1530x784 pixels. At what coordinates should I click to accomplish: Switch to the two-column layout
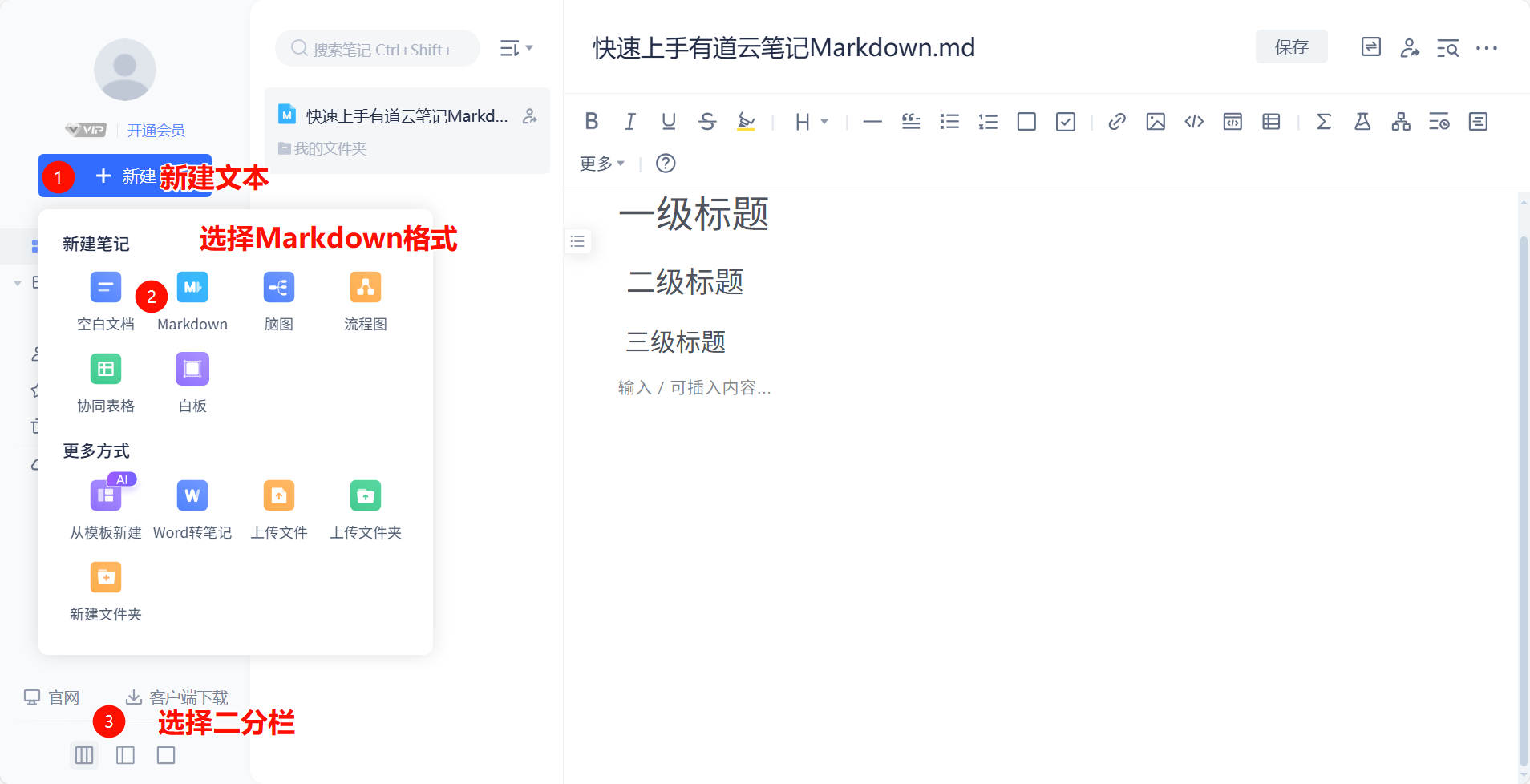click(x=125, y=755)
